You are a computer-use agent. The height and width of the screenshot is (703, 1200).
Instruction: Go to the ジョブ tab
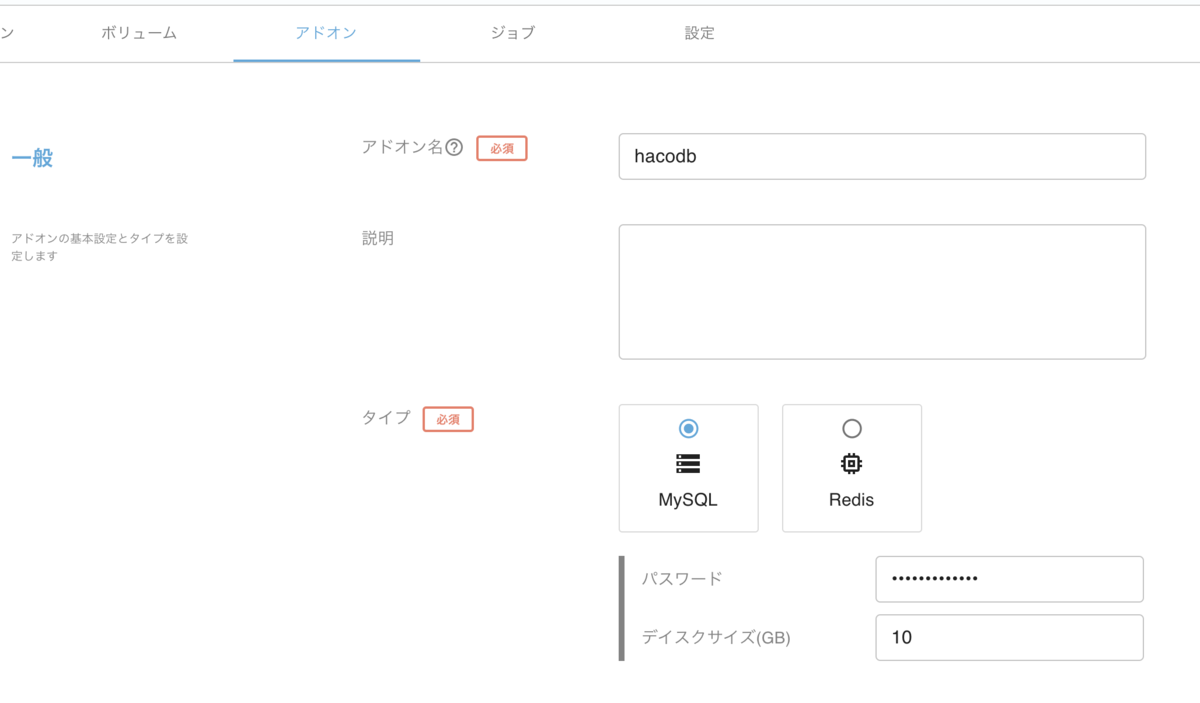[513, 33]
